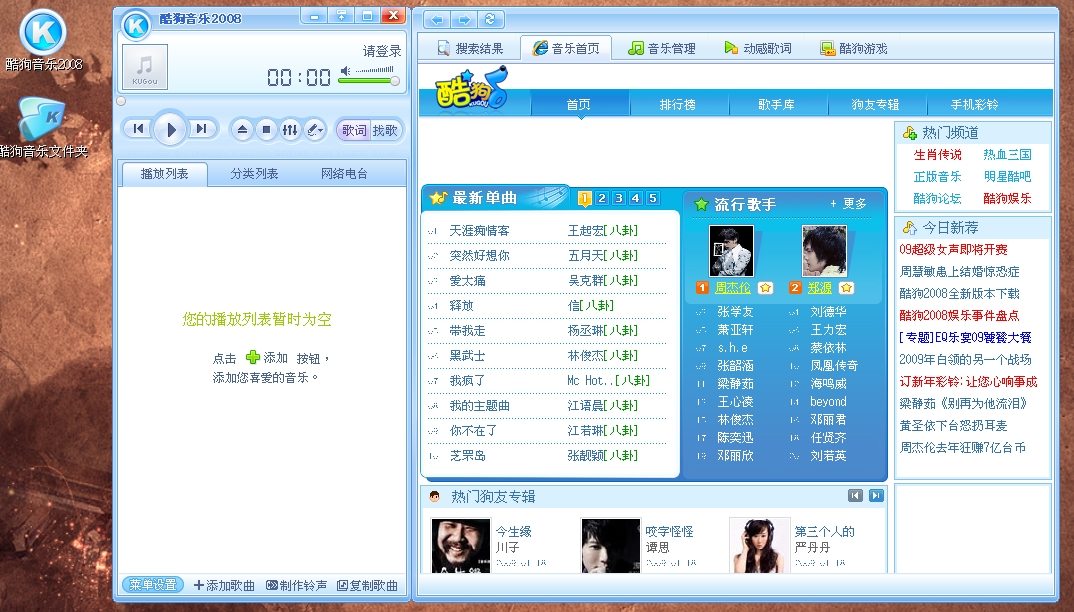Click 添加歌曲 to add songs
The width and height of the screenshot is (1074, 612).
click(224, 585)
